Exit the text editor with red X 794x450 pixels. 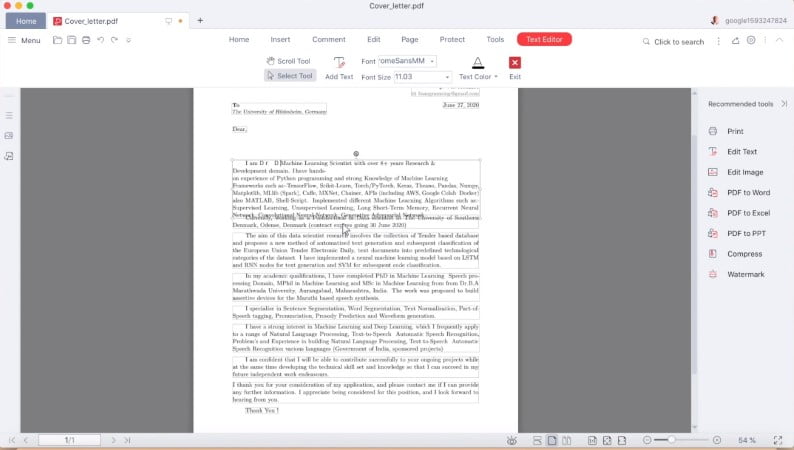[x=515, y=62]
